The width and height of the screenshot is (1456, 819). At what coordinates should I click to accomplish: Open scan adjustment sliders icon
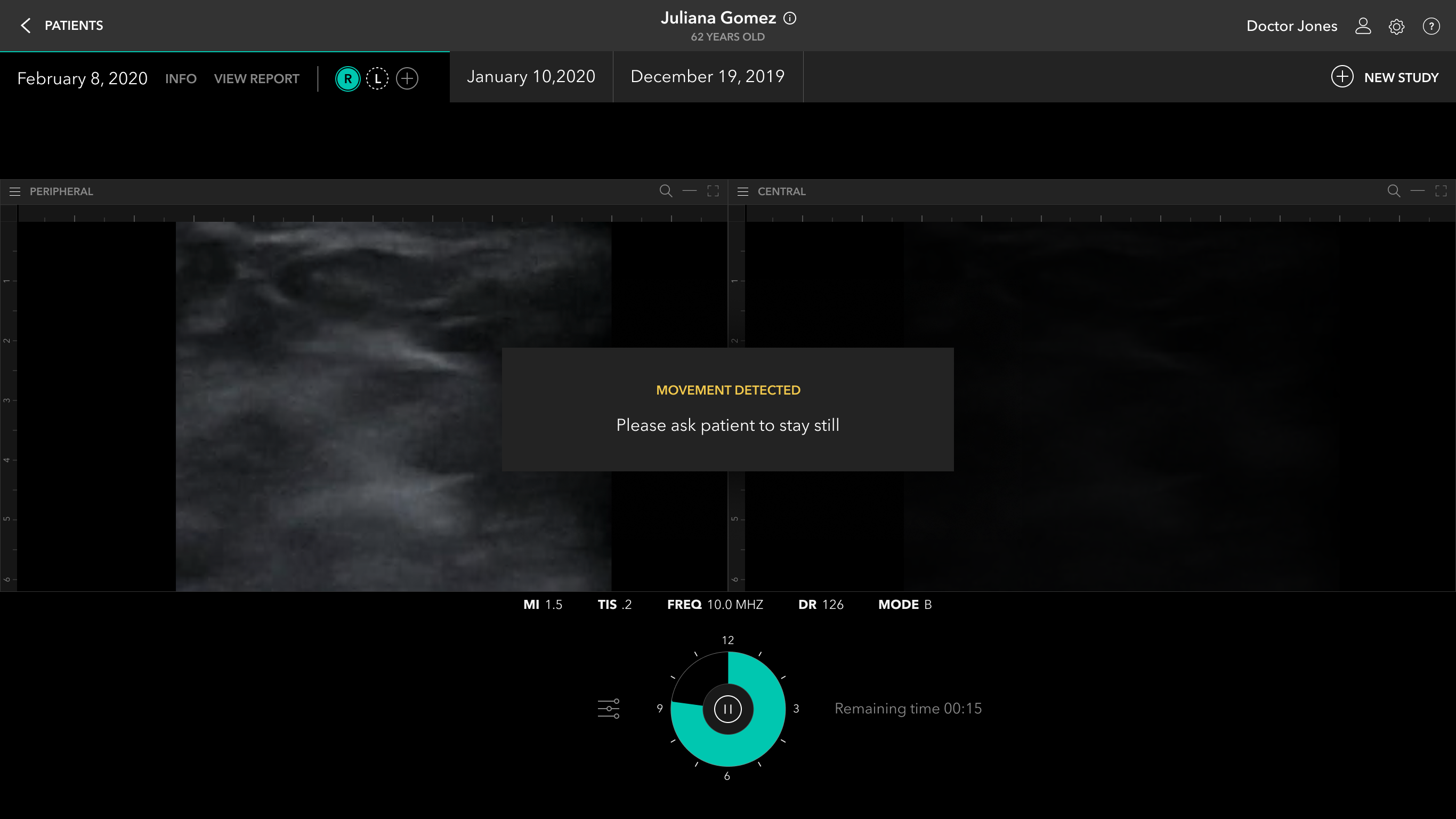pos(609,708)
